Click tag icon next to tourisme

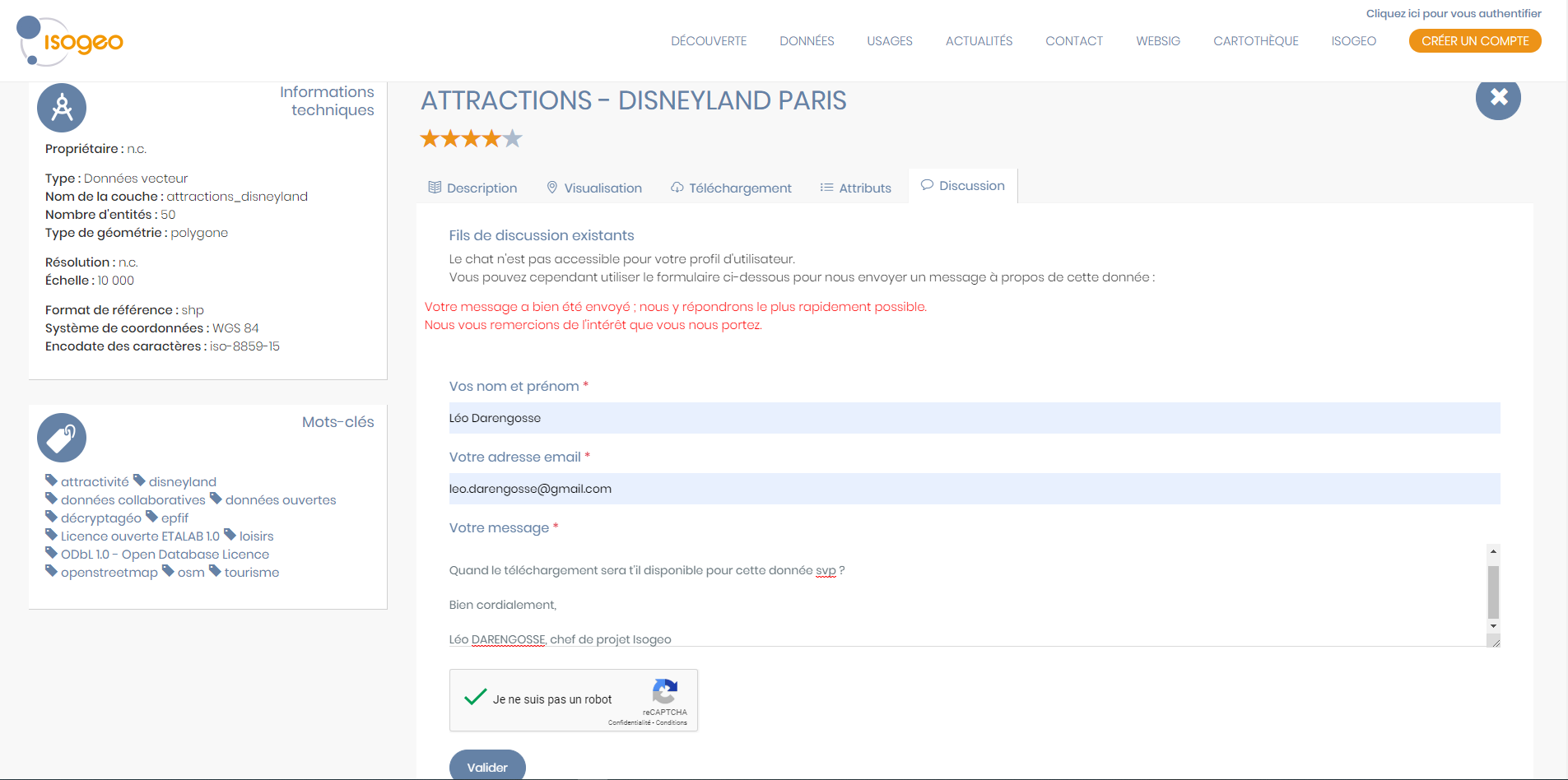point(215,571)
